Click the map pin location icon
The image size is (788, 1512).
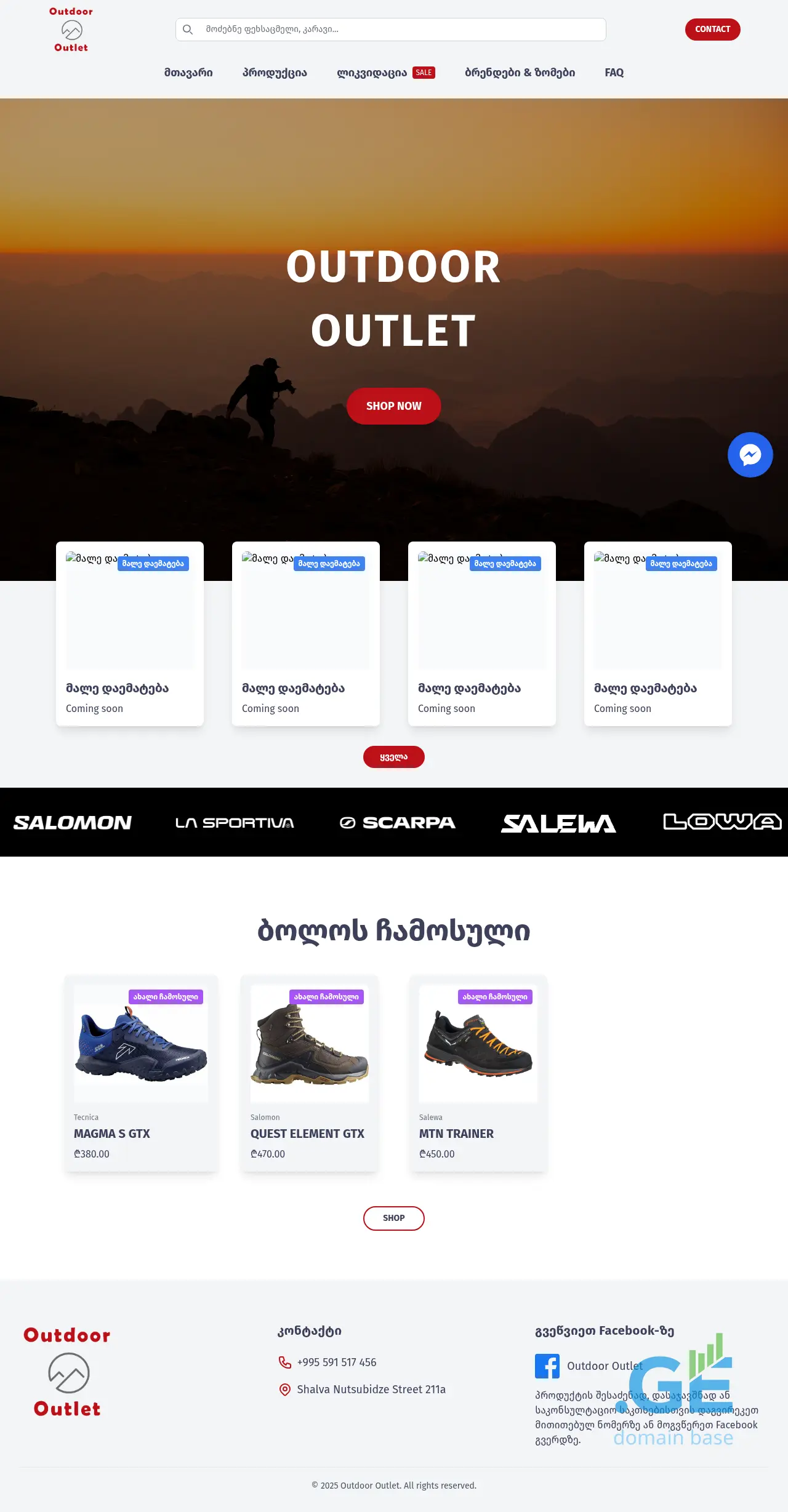[x=284, y=1390]
